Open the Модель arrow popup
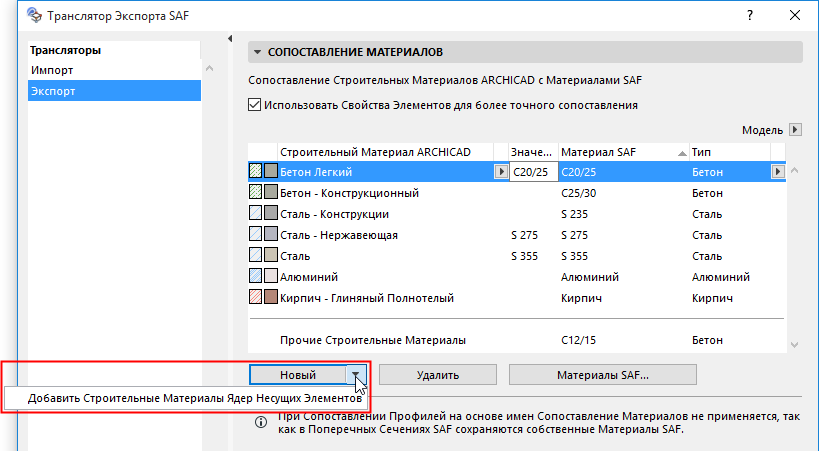 point(795,130)
